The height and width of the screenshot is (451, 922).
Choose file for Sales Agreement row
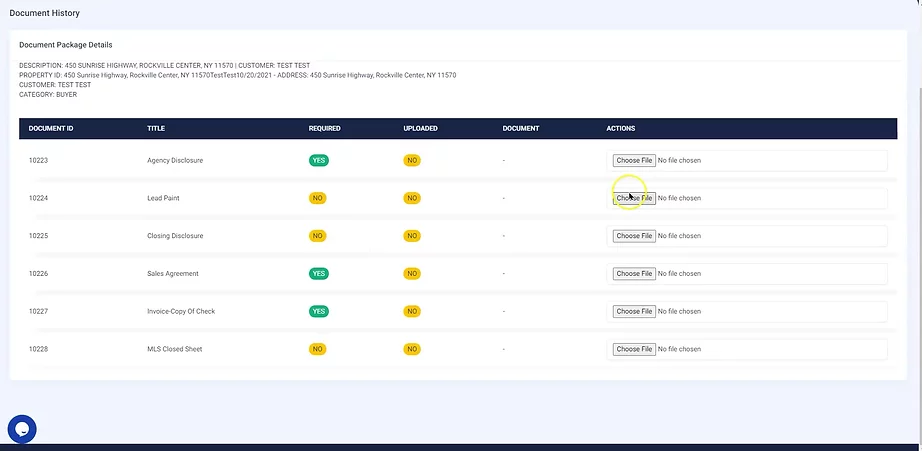[634, 273]
